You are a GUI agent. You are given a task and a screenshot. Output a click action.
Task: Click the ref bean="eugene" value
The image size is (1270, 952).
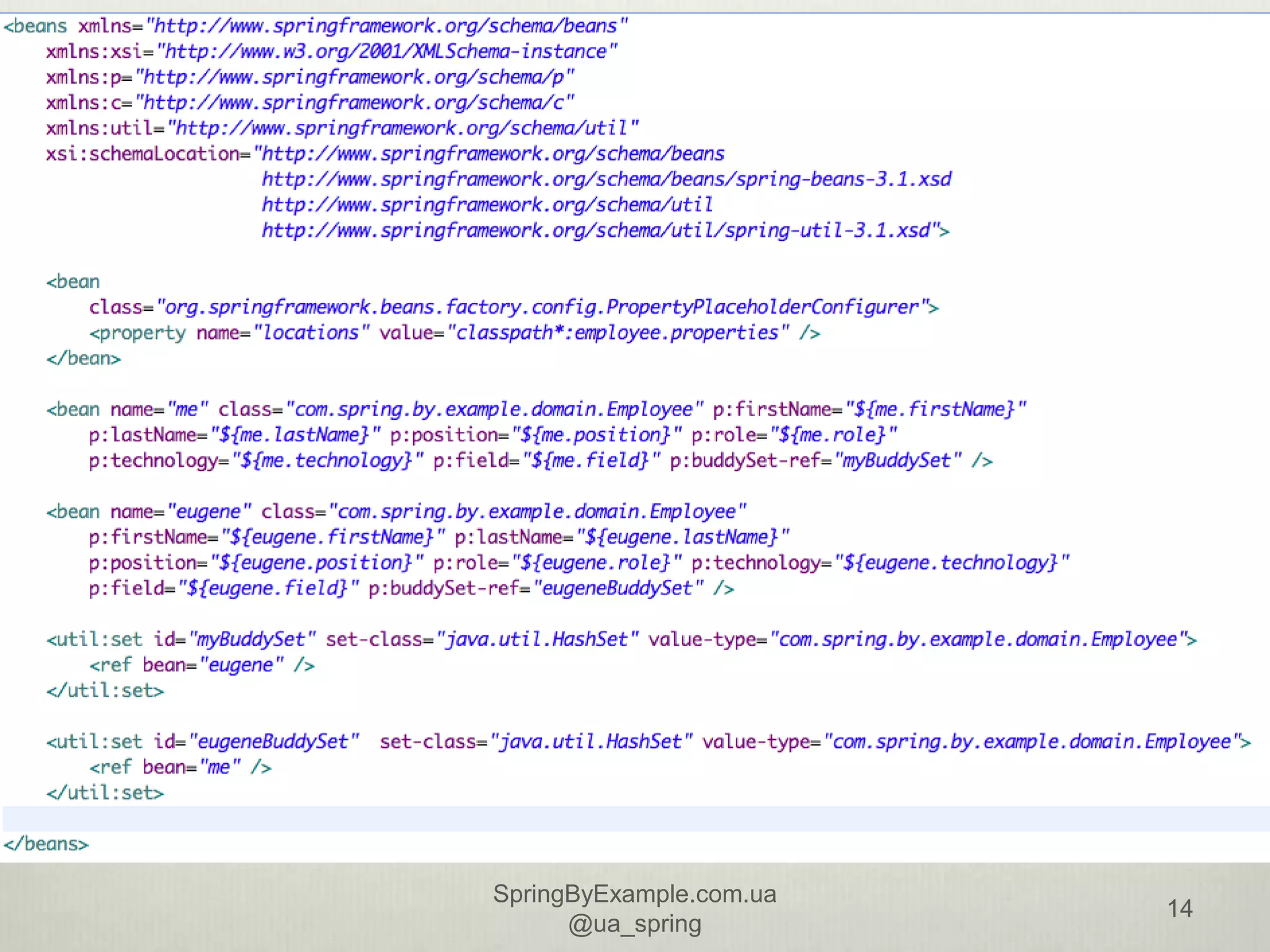click(241, 665)
